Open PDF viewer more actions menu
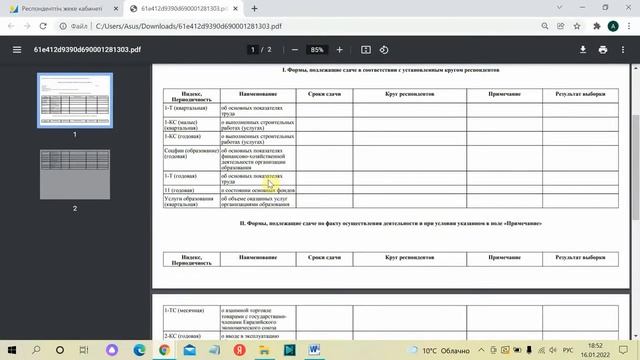Image resolution: width=640 pixels, height=360 pixels. click(x=623, y=50)
